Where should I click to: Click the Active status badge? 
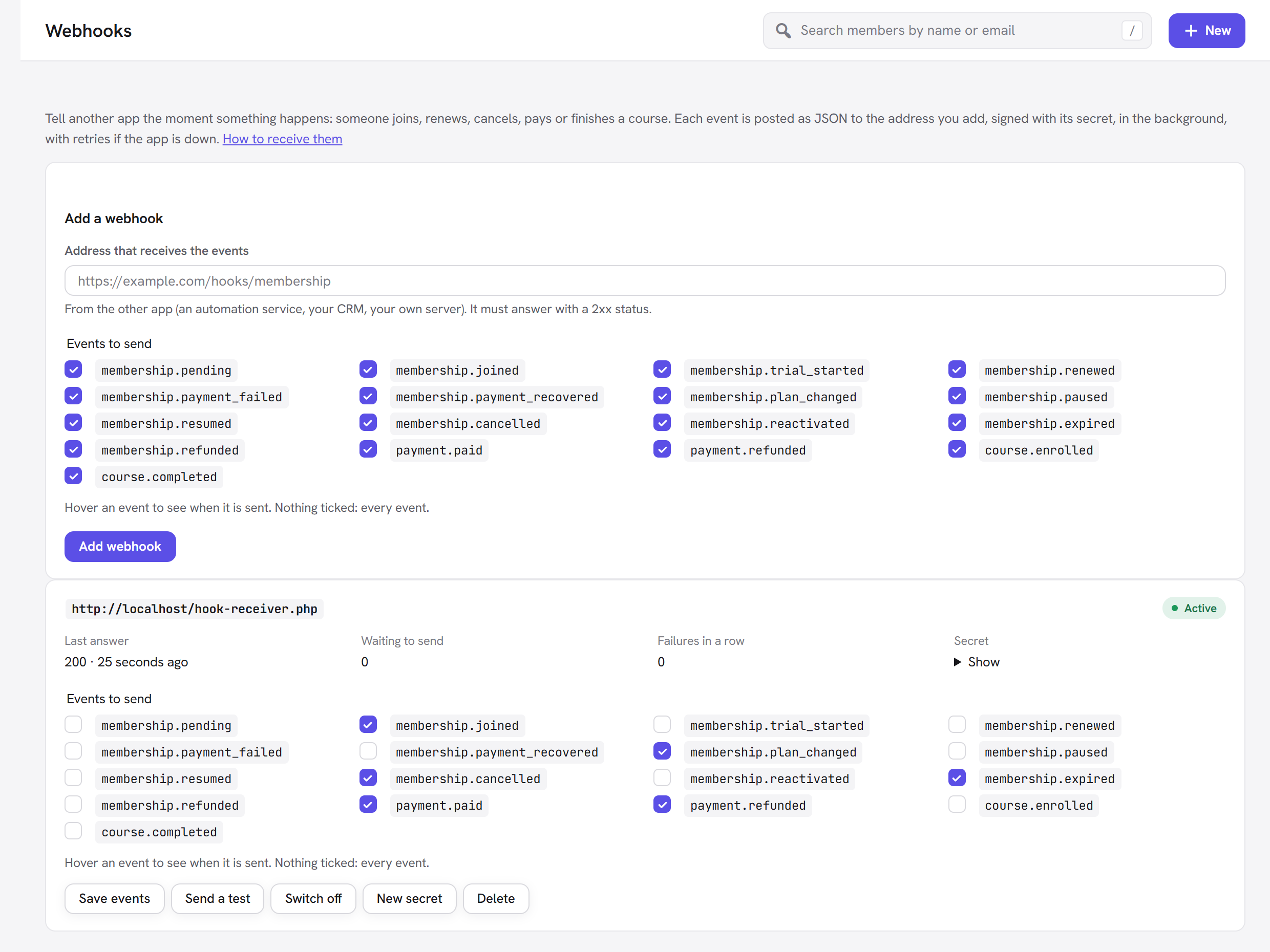tap(1194, 608)
